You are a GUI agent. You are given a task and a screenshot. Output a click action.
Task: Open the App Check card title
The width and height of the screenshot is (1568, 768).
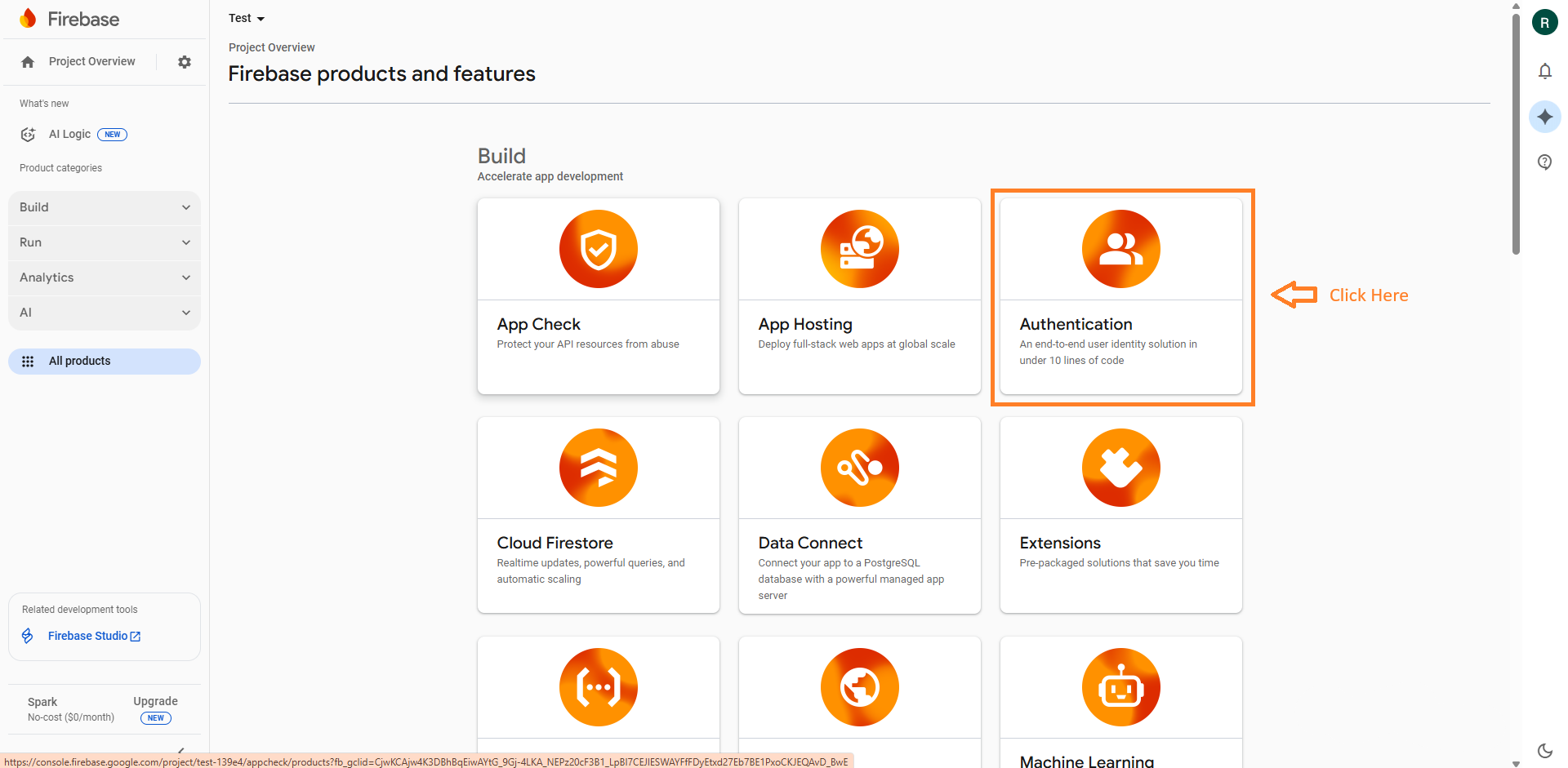(x=538, y=324)
